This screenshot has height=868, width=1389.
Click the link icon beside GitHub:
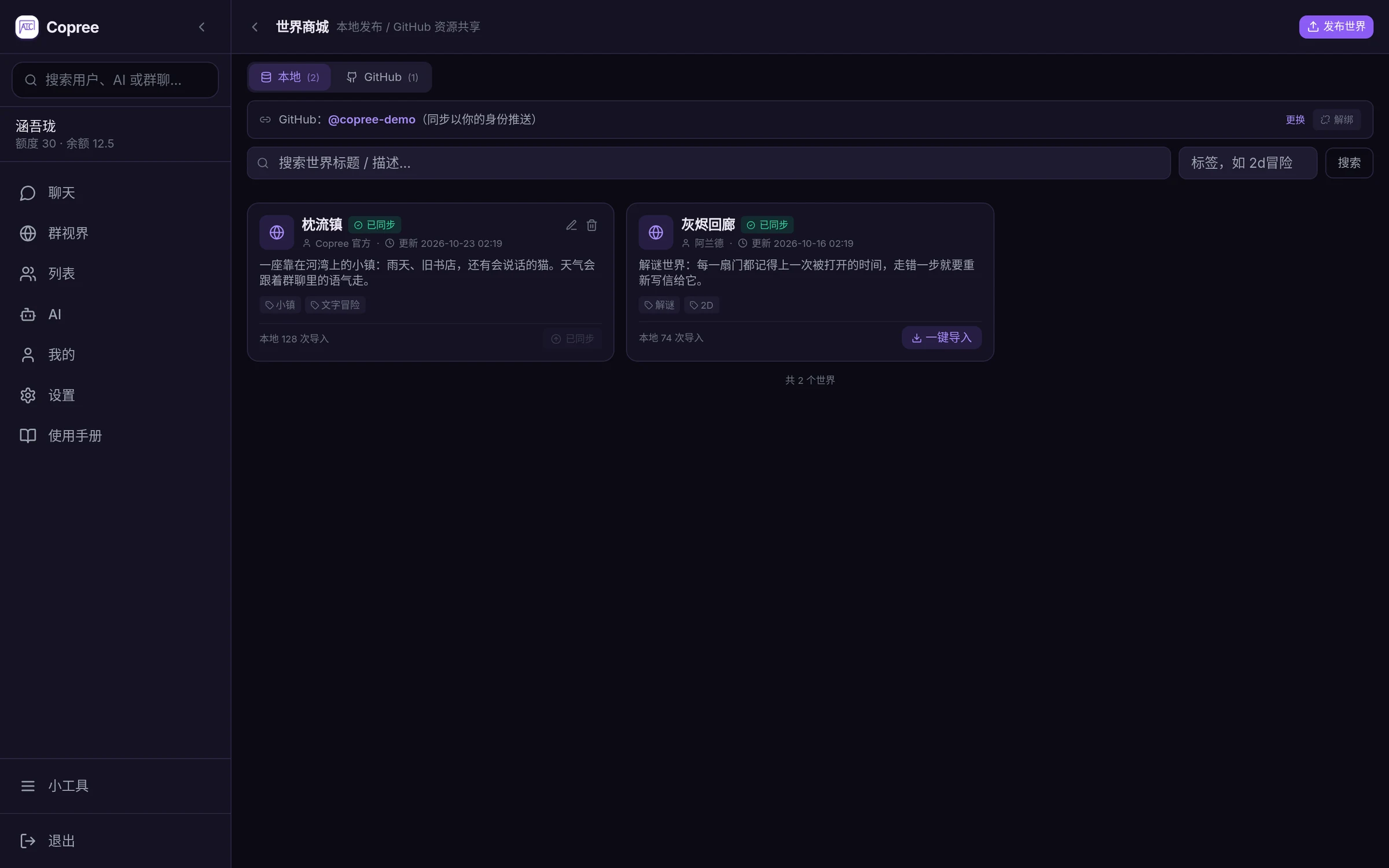[265, 119]
